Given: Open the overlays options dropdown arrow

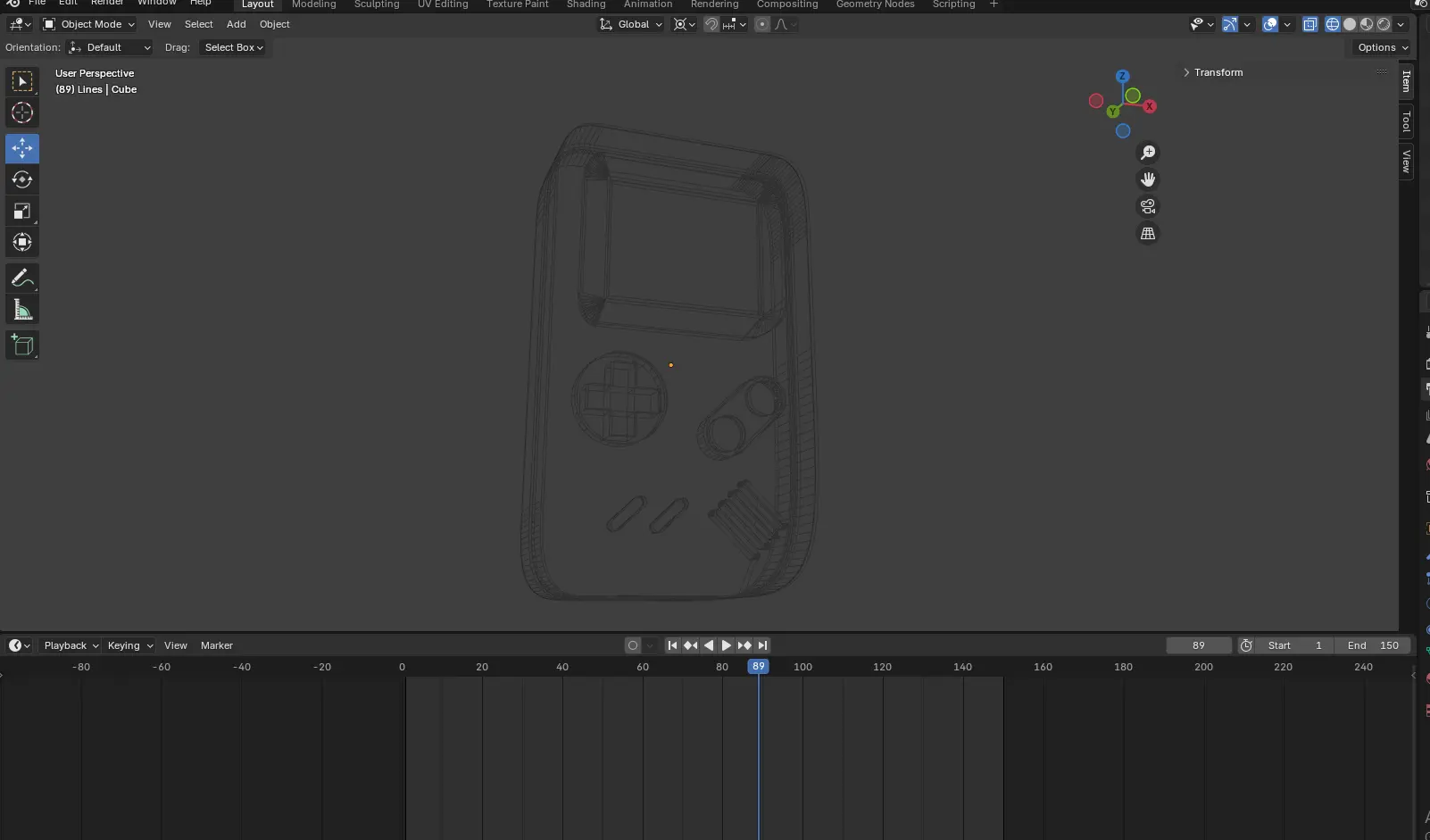Looking at the screenshot, I should pos(1287,24).
